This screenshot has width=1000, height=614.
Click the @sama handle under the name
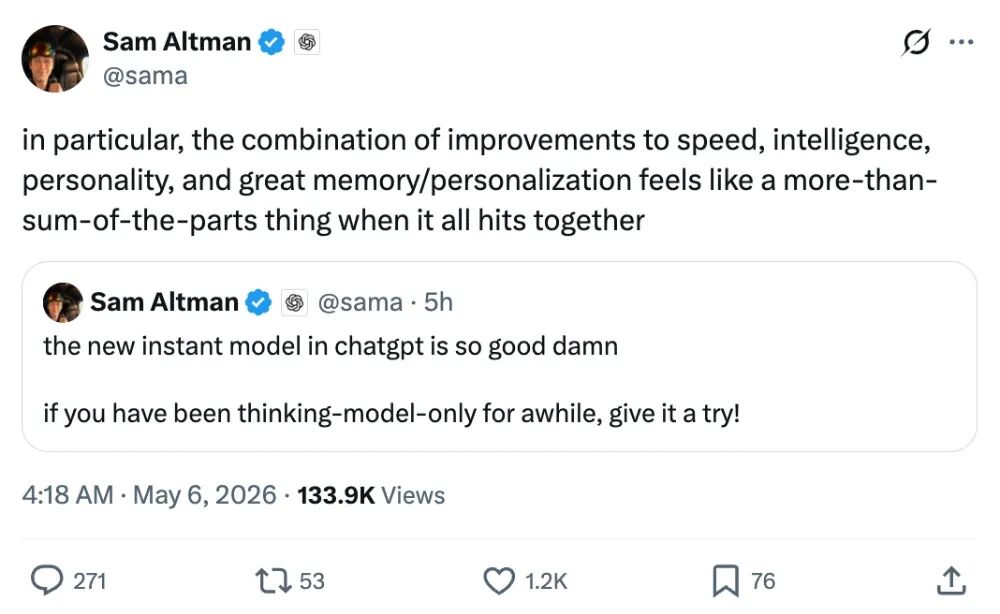pyautogui.click(x=145, y=76)
